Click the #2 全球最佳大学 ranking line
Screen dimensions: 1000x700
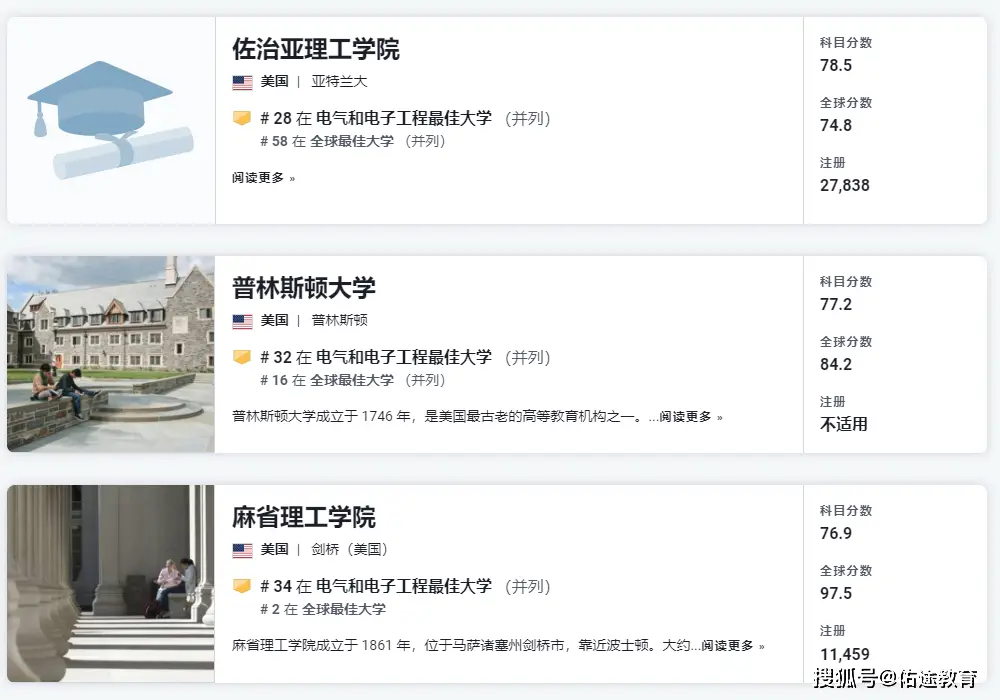pos(322,609)
